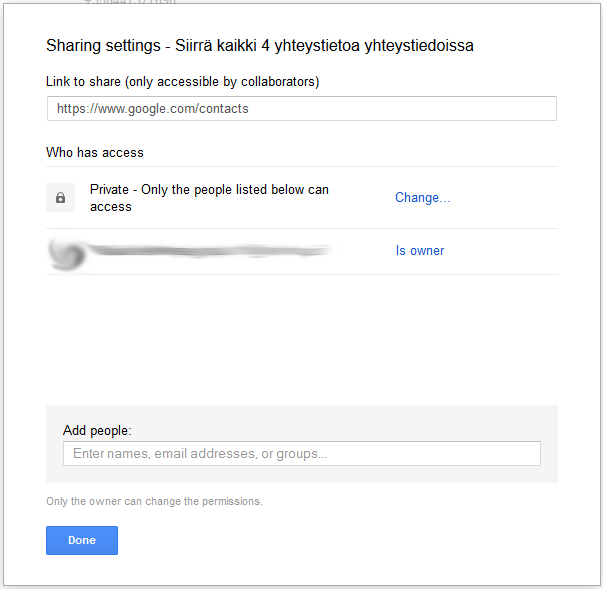This screenshot has height=589, width=603.
Task: Click the blurred owner avatar
Action: (x=67, y=252)
